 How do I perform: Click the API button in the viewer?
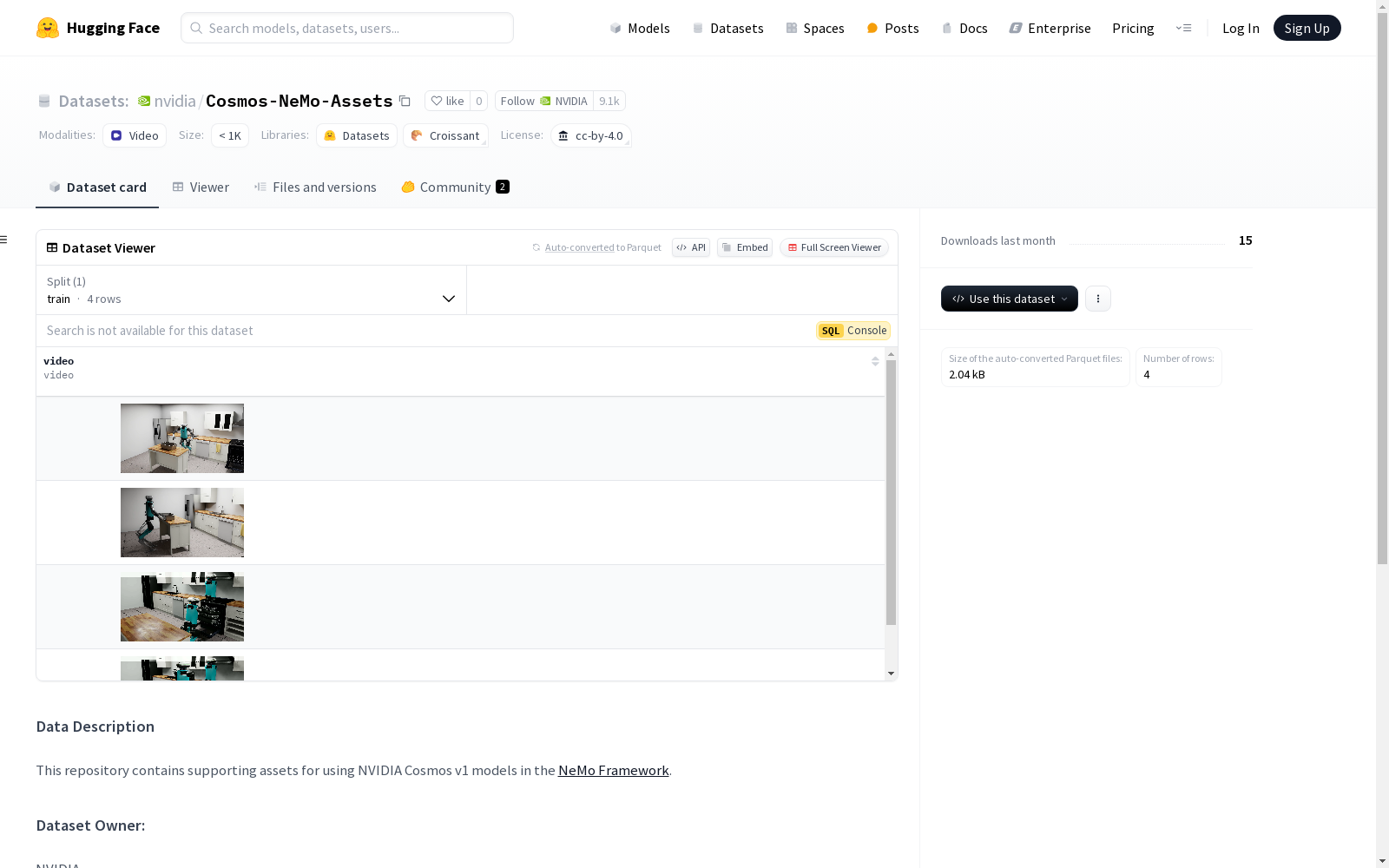691,247
